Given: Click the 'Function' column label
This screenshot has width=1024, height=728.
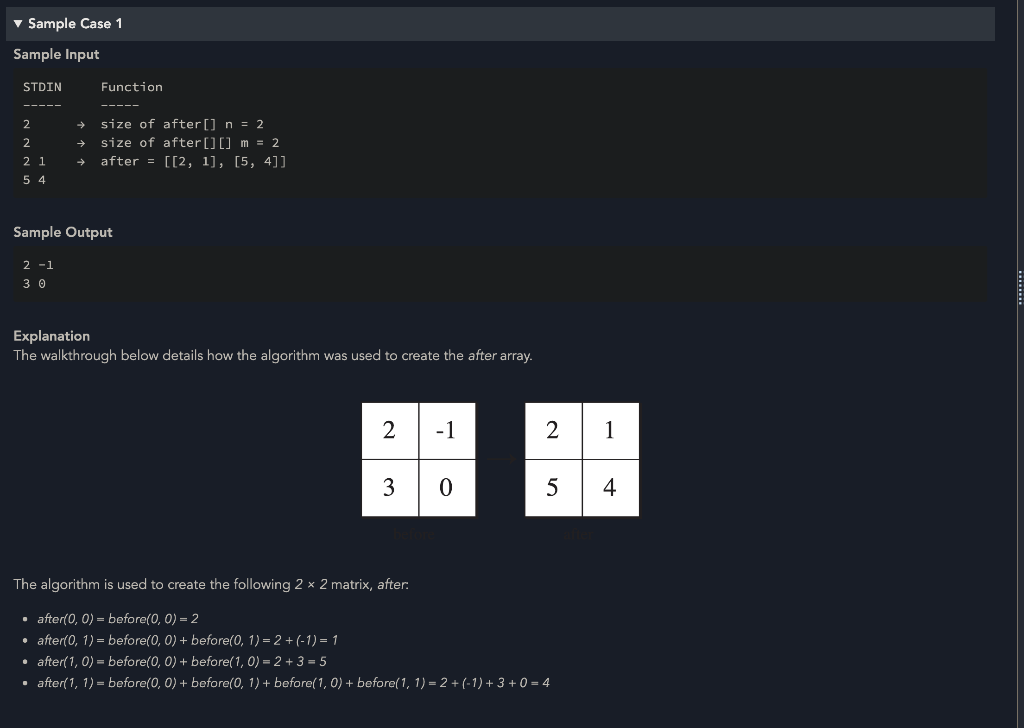Looking at the screenshot, I should 131,87.
